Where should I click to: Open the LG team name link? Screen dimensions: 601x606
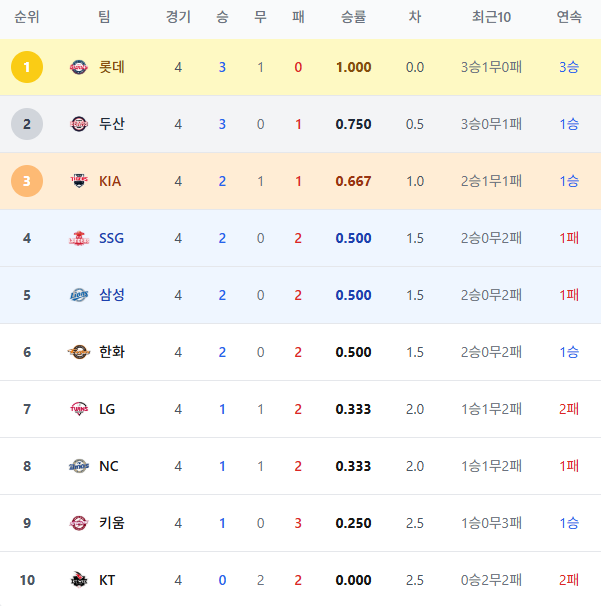107,409
